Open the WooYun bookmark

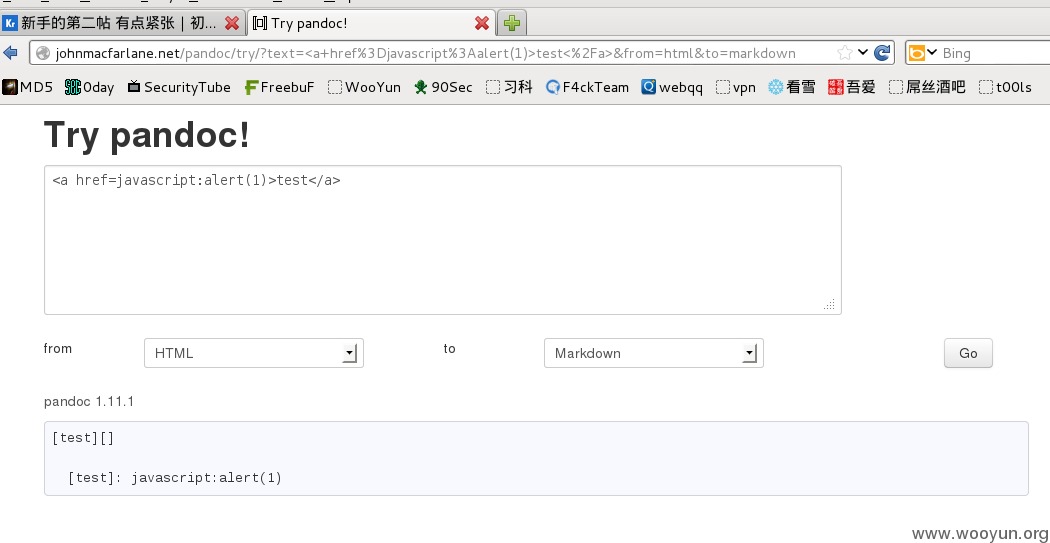coord(364,87)
